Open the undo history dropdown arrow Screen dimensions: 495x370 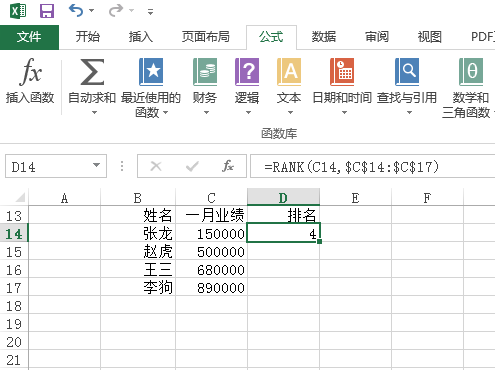coord(92,11)
